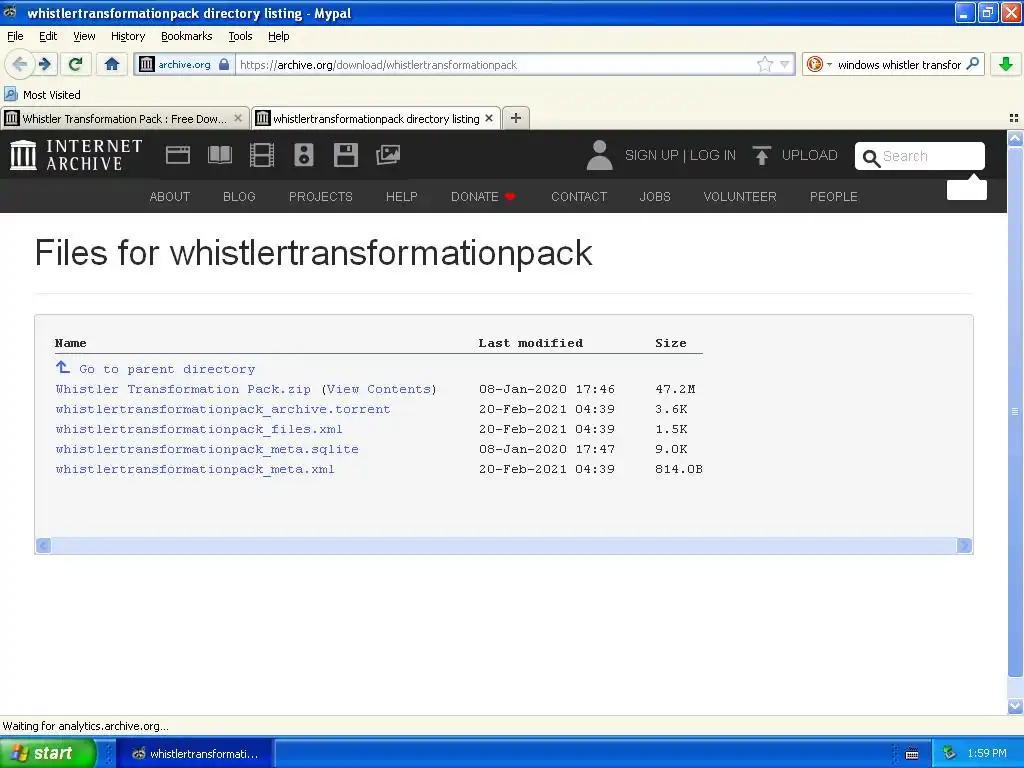Viewport: 1024px width, 768px height.
Task: Open the Audio speaker icon
Action: [x=304, y=155]
